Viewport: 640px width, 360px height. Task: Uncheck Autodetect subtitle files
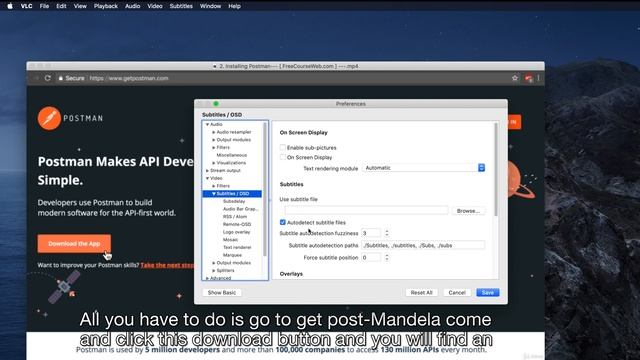coord(282,222)
